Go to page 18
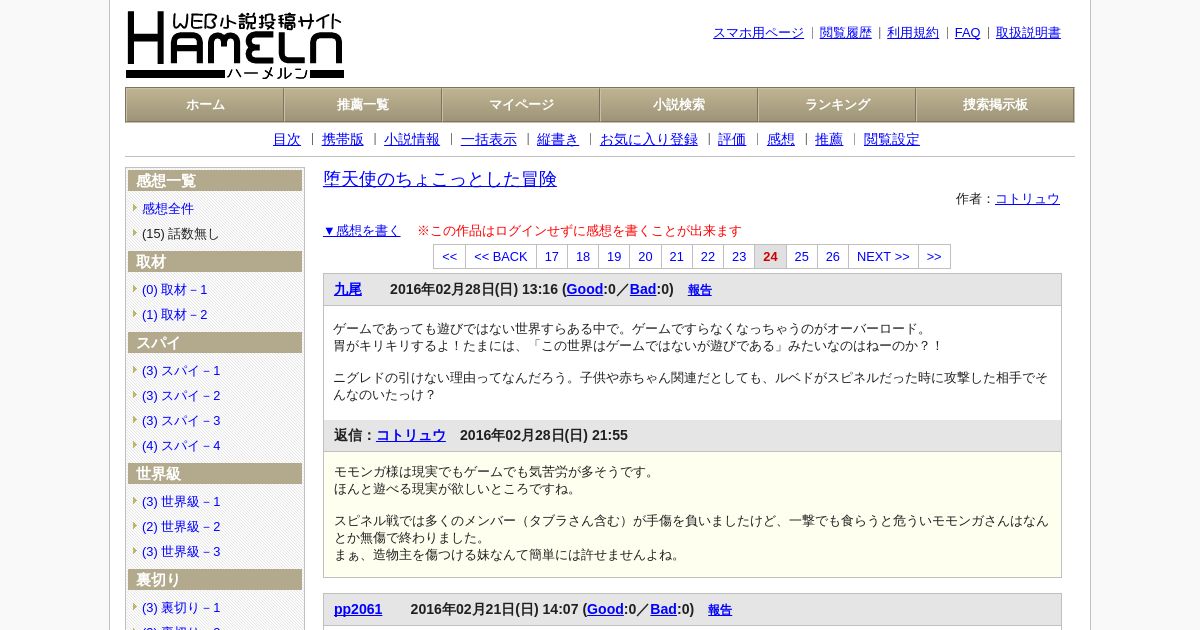Screen dimensions: 1200x630 [583, 257]
